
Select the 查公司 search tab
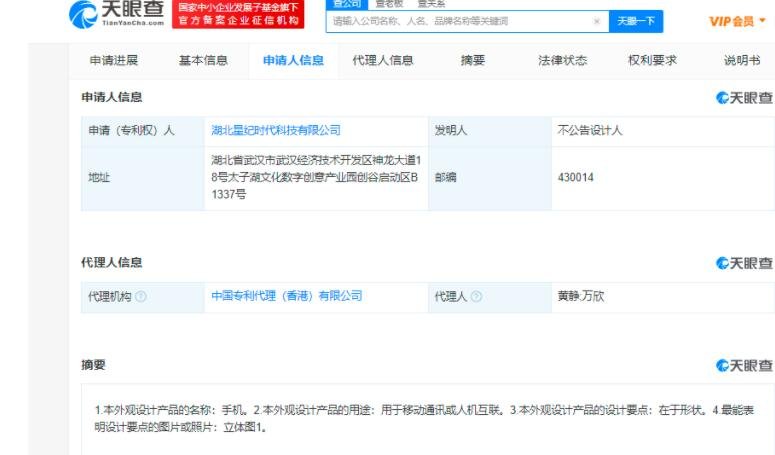point(347,4)
